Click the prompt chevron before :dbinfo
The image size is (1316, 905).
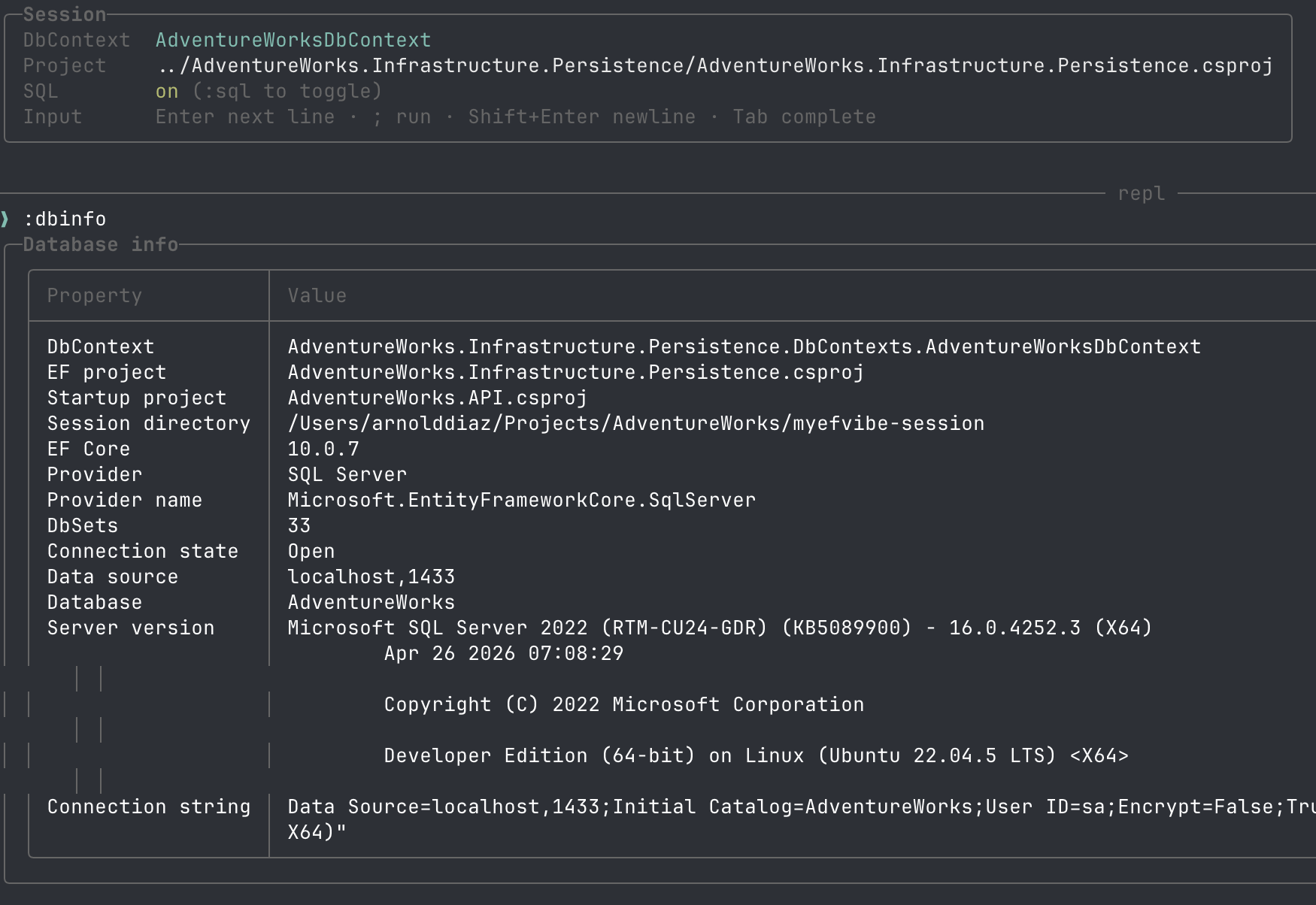click(x=5, y=219)
